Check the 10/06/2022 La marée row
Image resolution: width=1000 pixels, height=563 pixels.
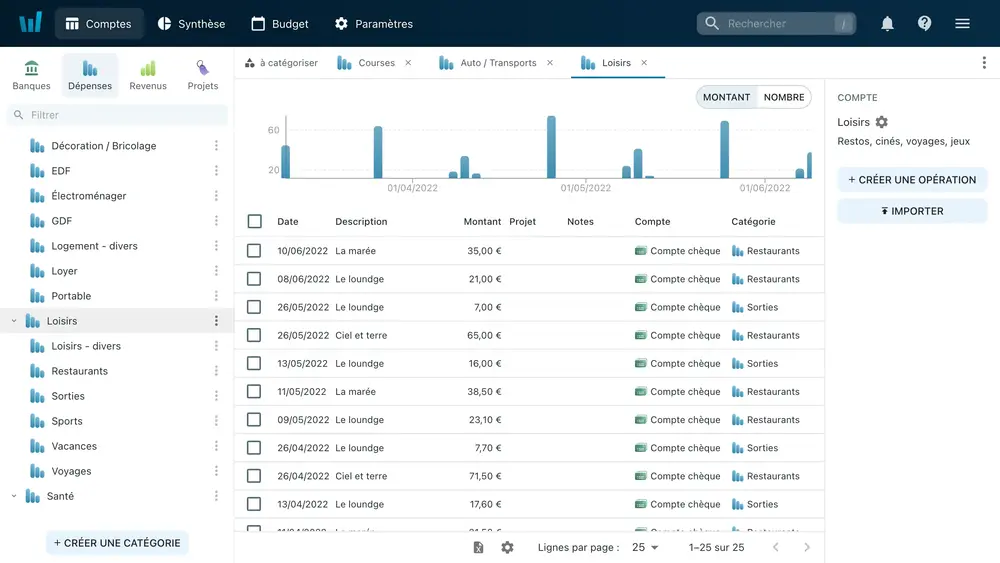[x=254, y=251]
